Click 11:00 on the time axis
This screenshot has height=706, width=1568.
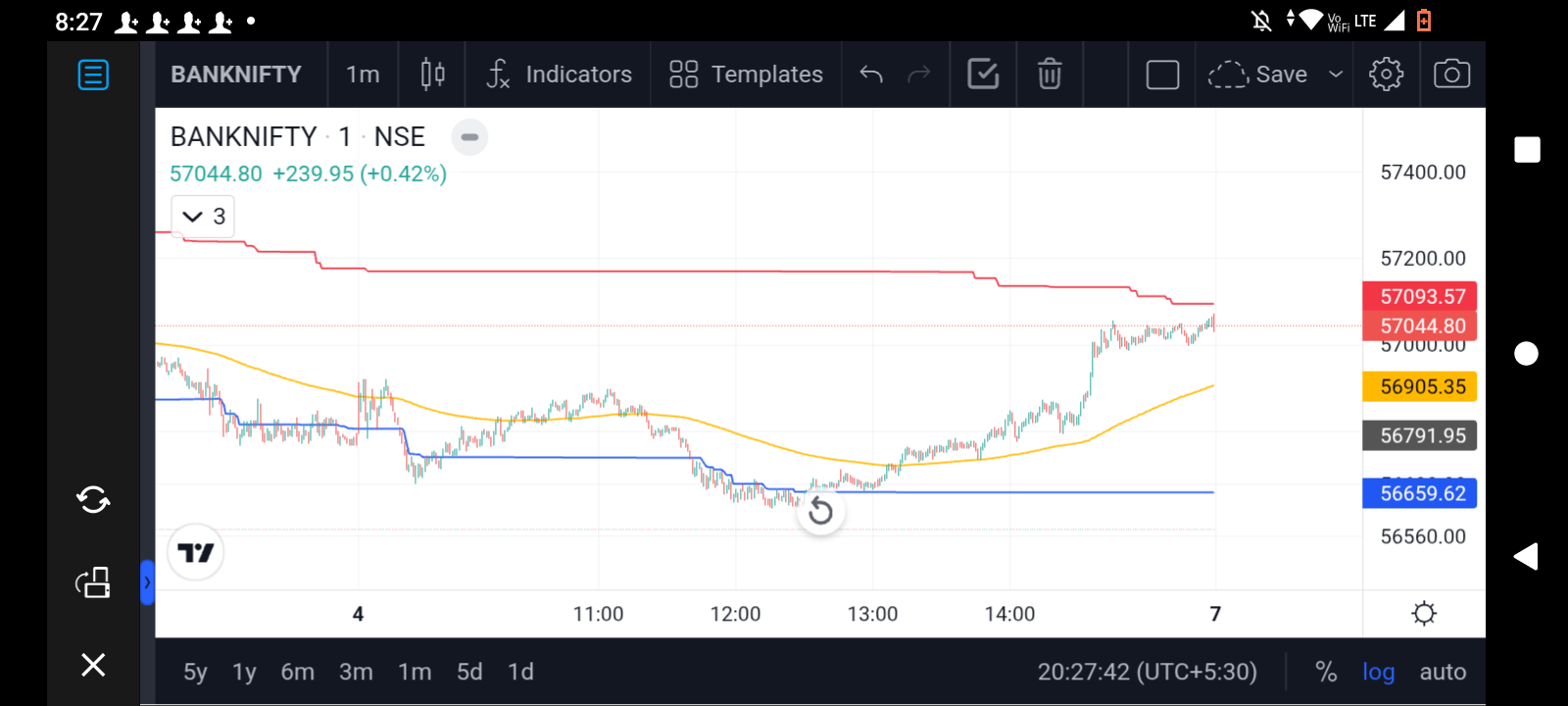click(598, 614)
